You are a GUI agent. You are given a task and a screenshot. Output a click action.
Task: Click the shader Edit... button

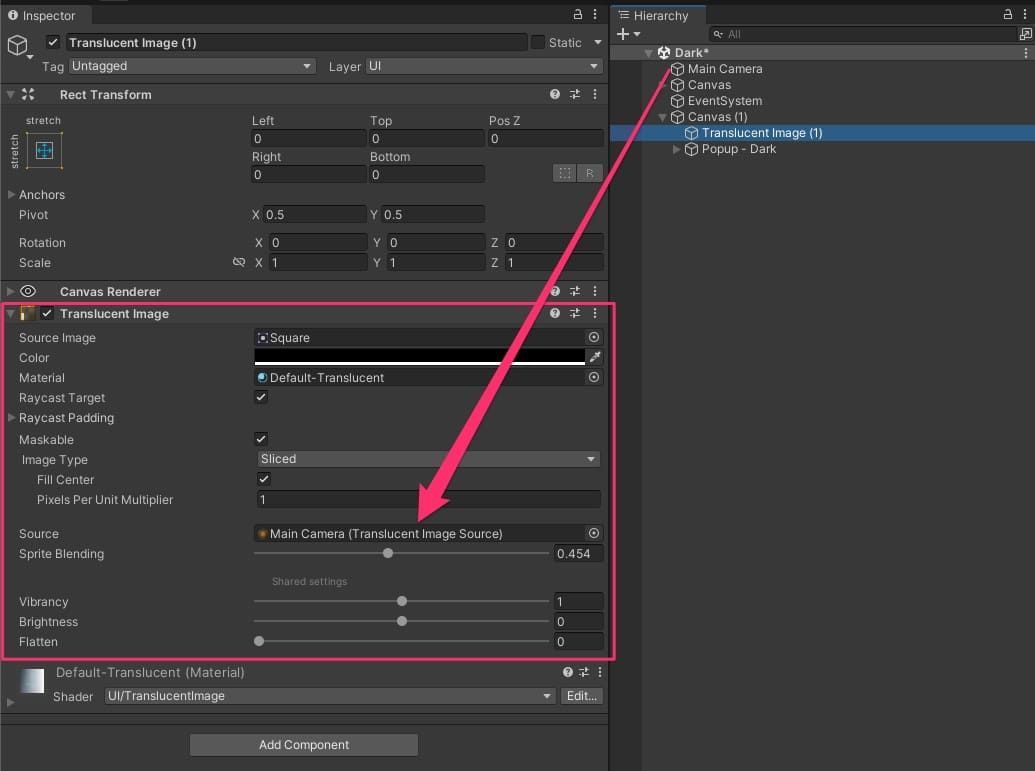[582, 696]
